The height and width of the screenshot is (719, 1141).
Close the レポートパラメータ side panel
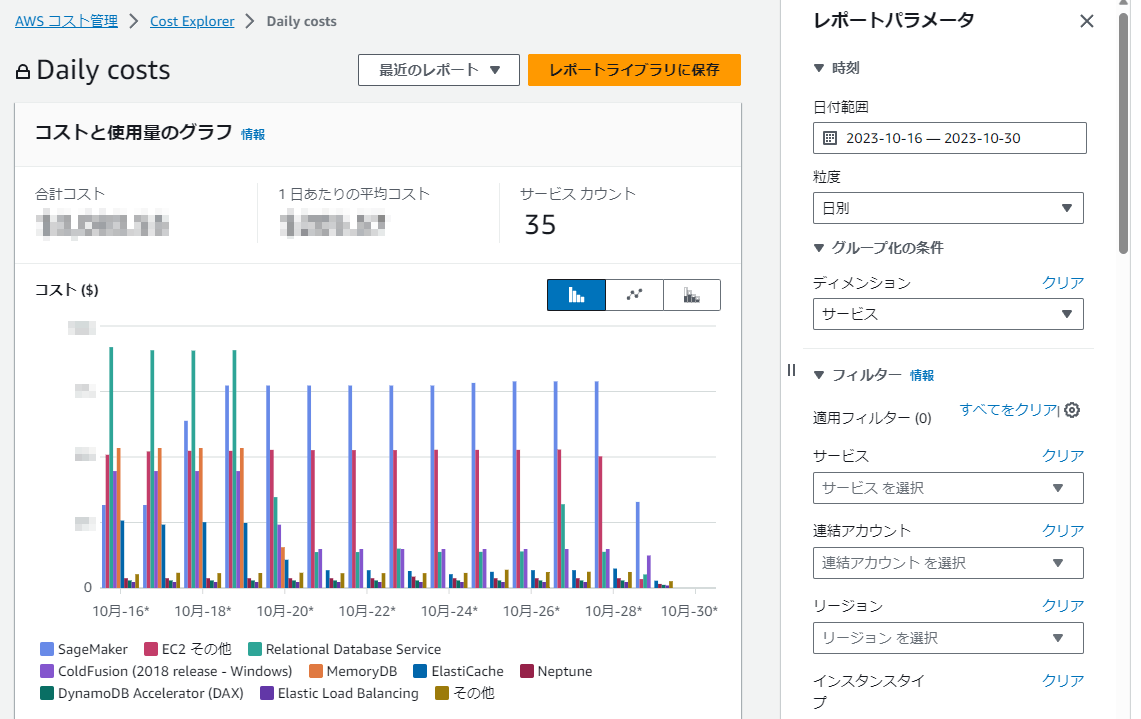coord(1087,20)
